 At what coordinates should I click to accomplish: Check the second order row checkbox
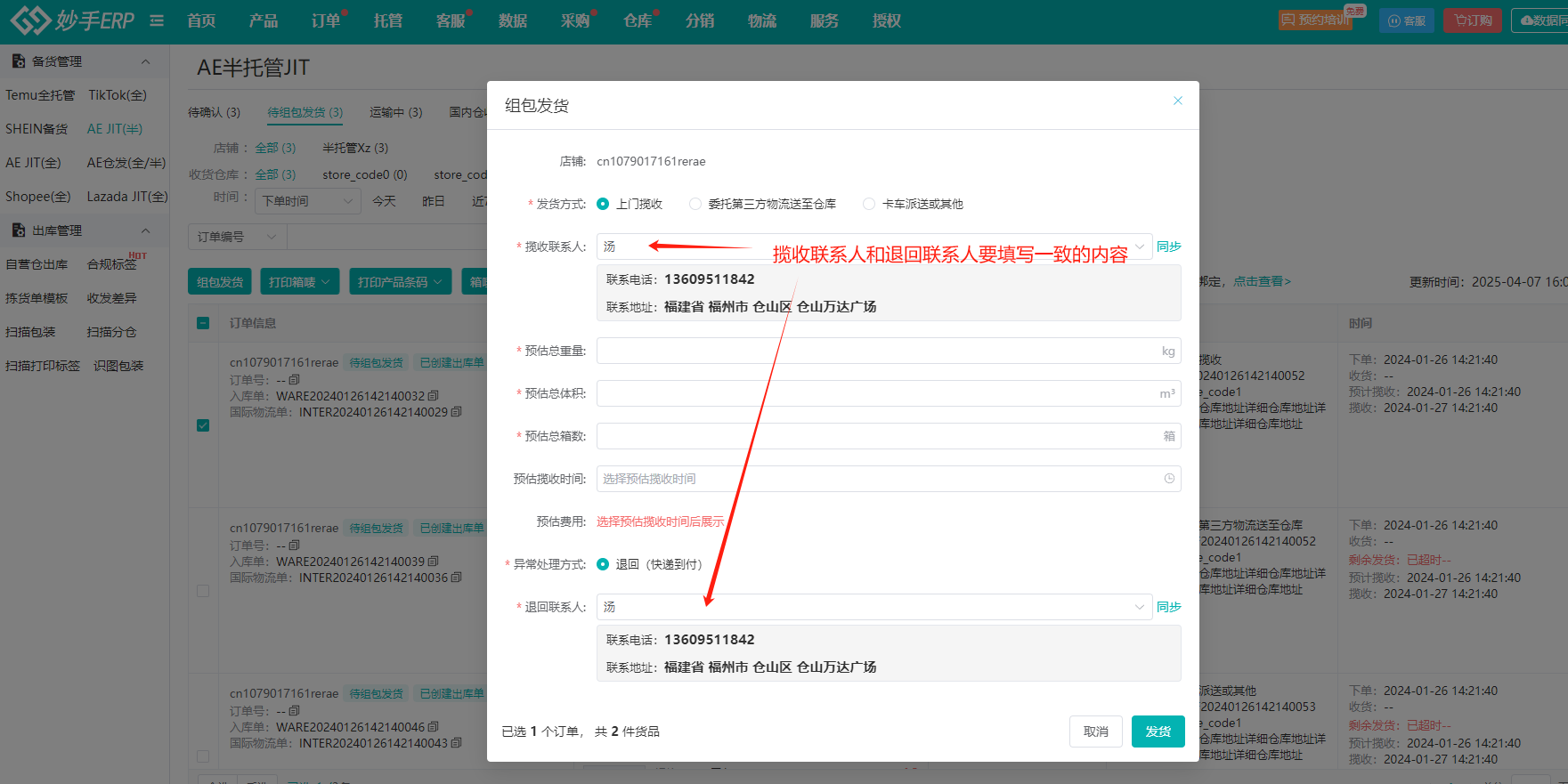(x=203, y=591)
